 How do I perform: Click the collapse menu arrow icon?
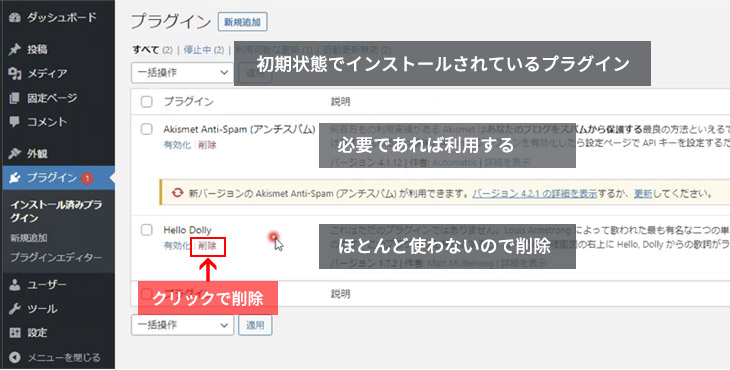[15, 357]
